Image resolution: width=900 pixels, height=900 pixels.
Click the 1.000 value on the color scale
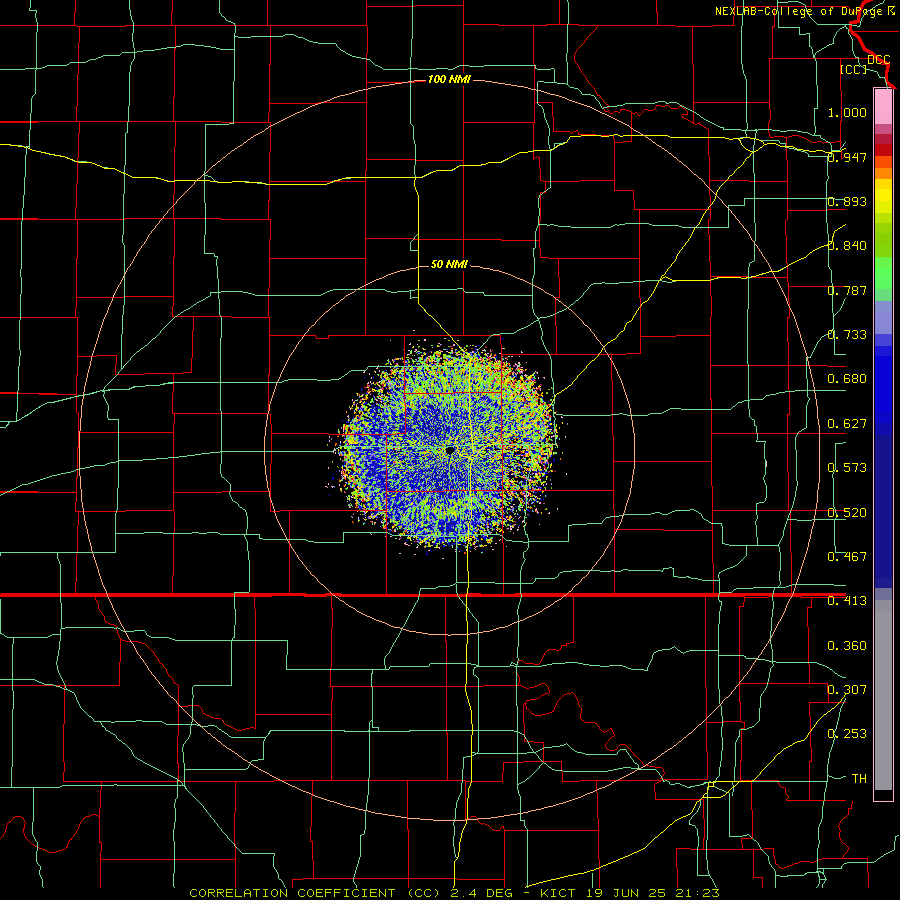pyautogui.click(x=847, y=112)
